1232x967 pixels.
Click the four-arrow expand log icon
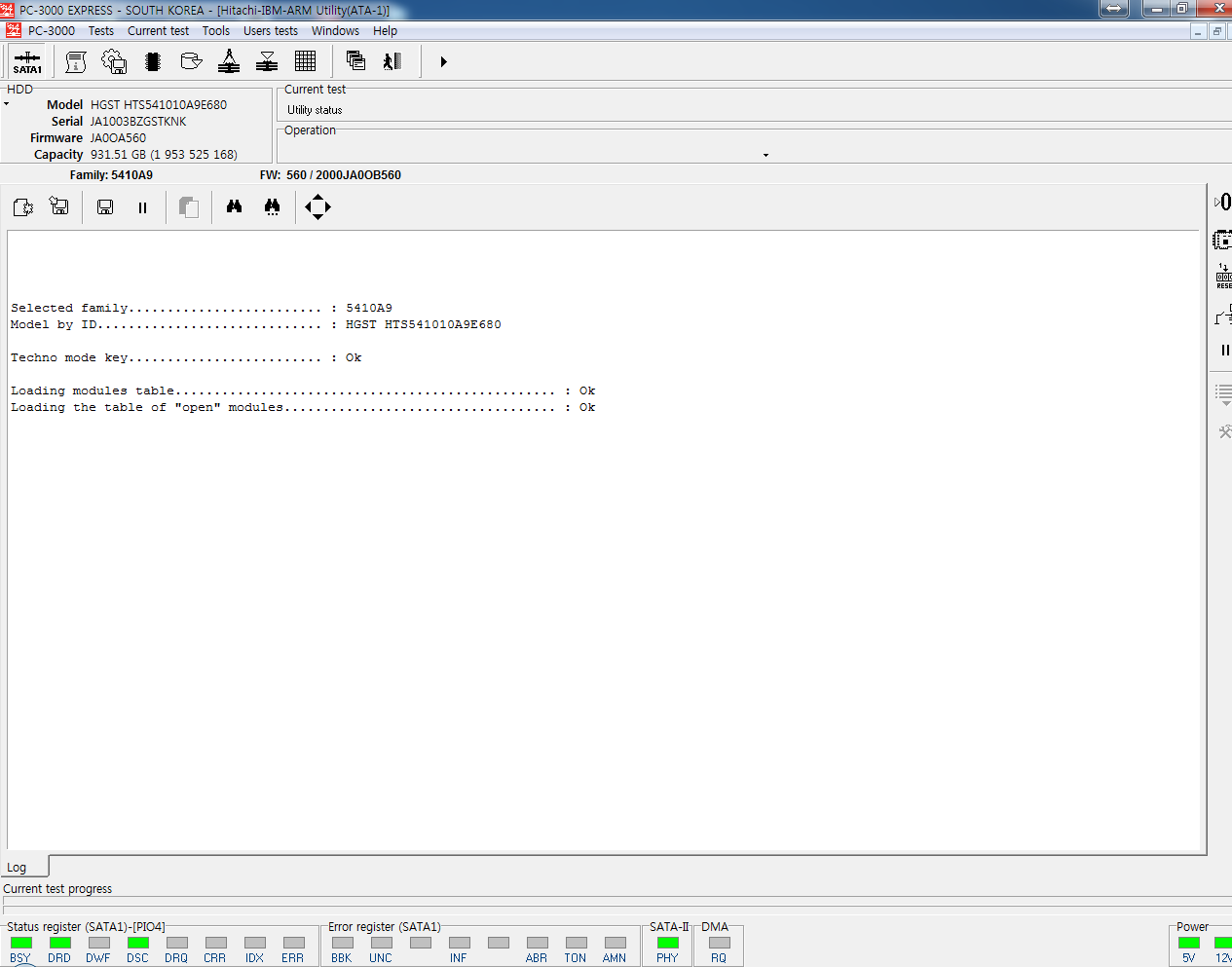pos(317,206)
